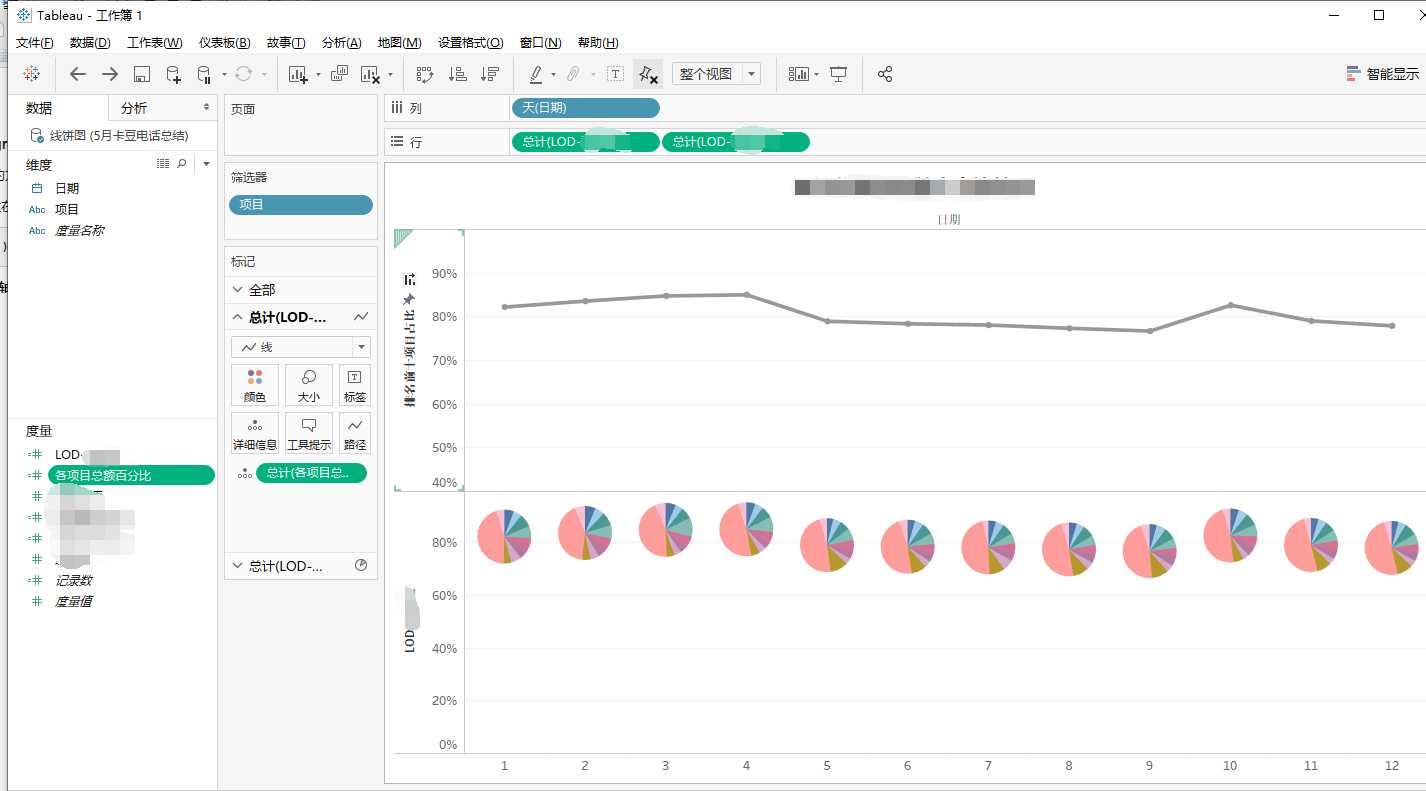The image size is (1426, 791).
Task: Select the 项目 filter pill
Action: 301,205
